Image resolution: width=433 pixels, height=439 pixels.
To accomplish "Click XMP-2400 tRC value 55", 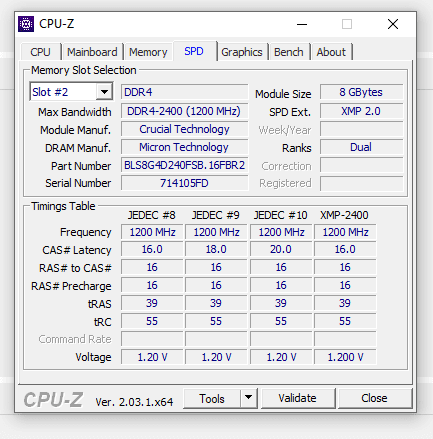I will (x=345, y=321).
